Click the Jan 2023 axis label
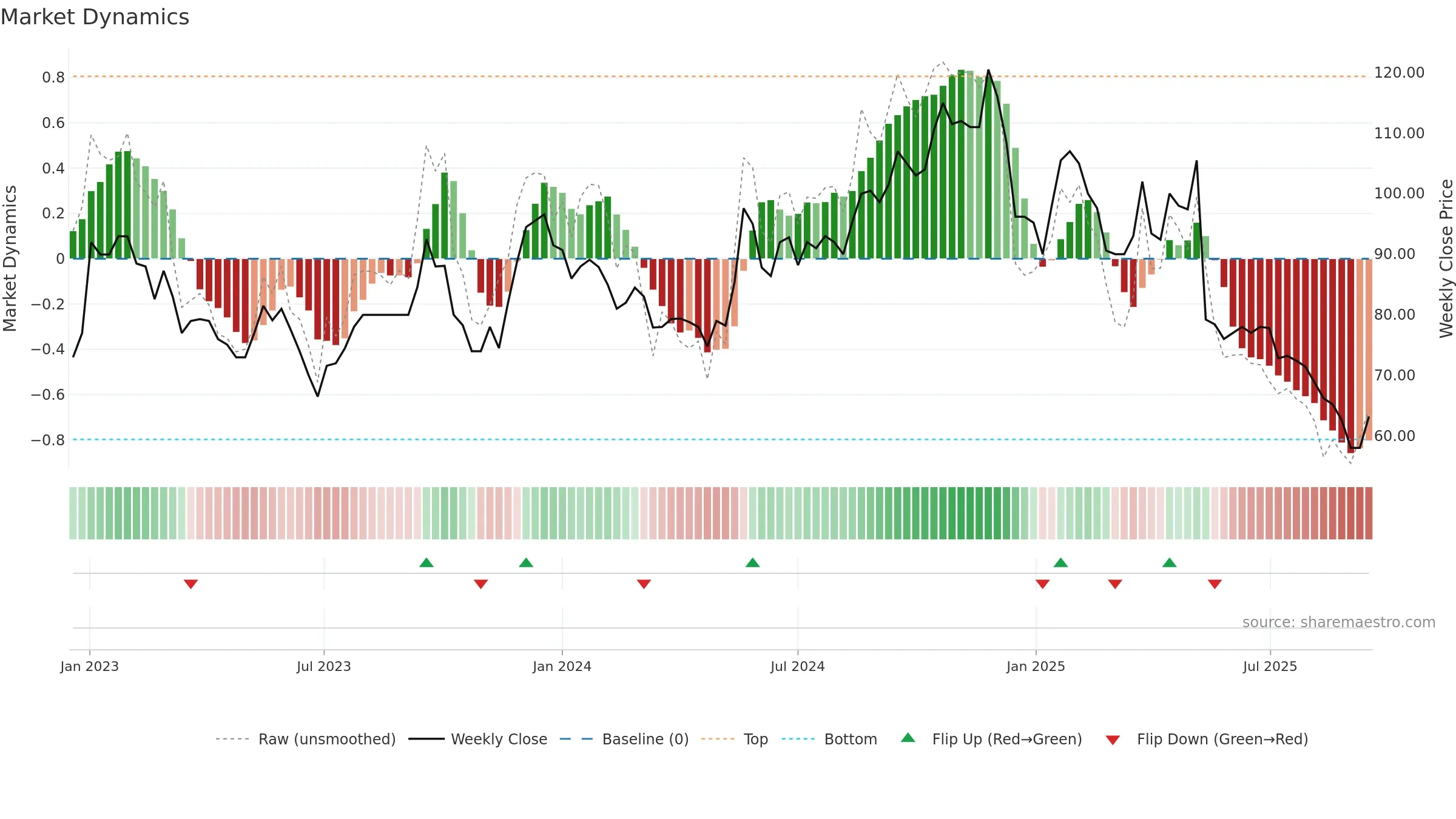 pyautogui.click(x=90, y=666)
